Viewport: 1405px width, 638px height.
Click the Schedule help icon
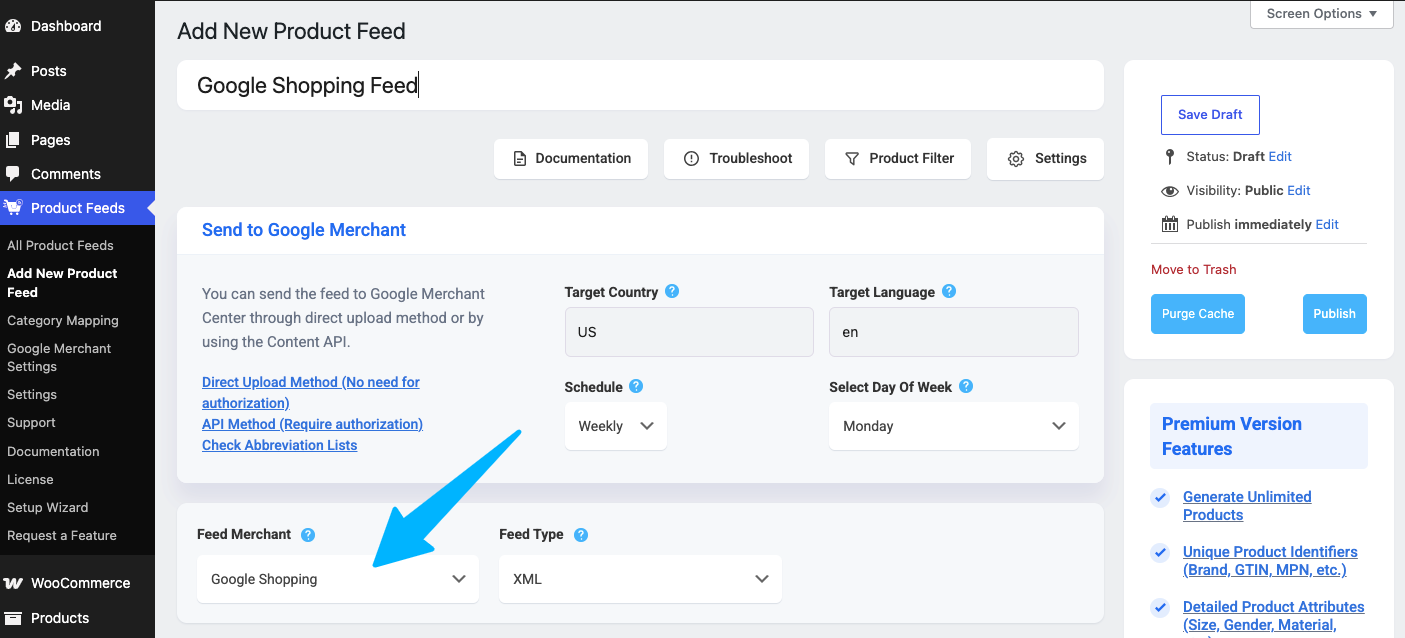(636, 387)
